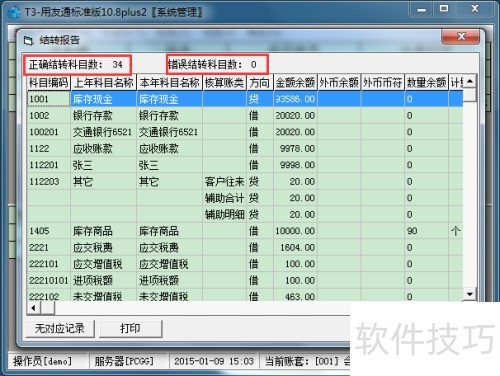Click 应收账款 in the 本年科目名称 column
This screenshot has height=376, width=500.
pos(169,148)
